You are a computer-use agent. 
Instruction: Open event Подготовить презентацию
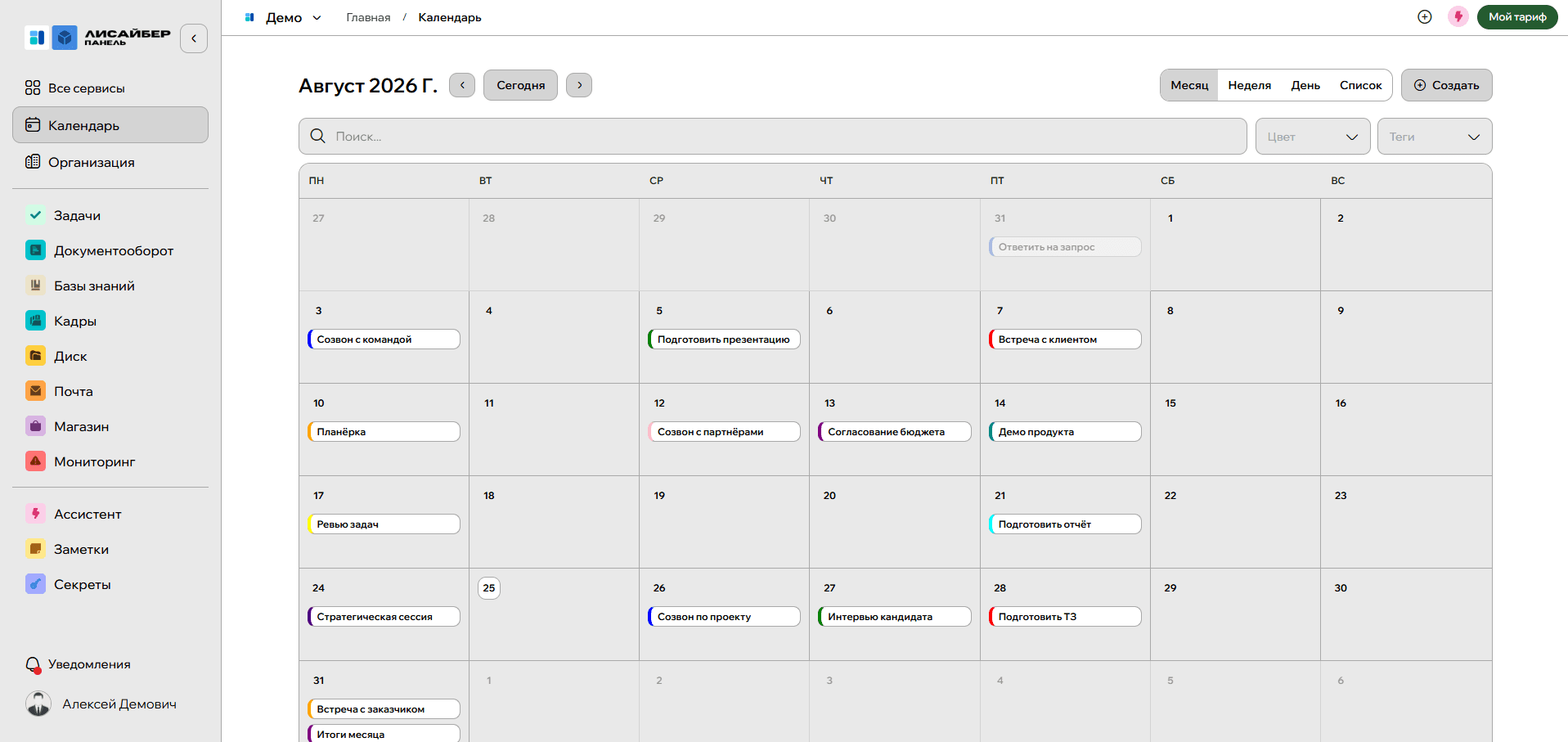(724, 340)
